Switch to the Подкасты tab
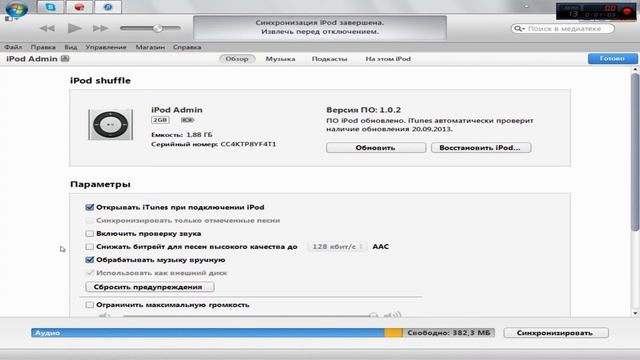This screenshot has height=360, width=640. [x=329, y=59]
